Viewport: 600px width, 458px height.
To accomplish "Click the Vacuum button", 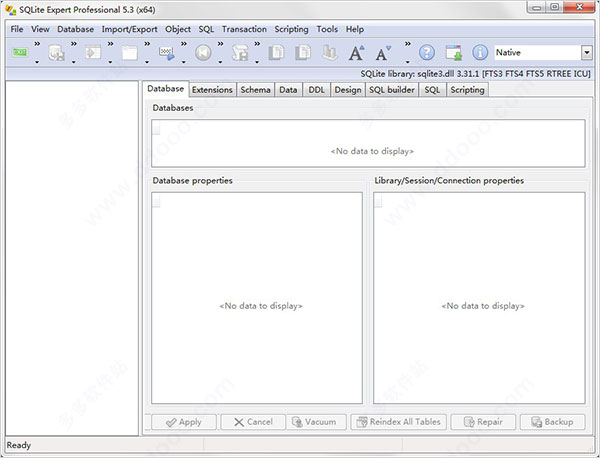I will (316, 422).
